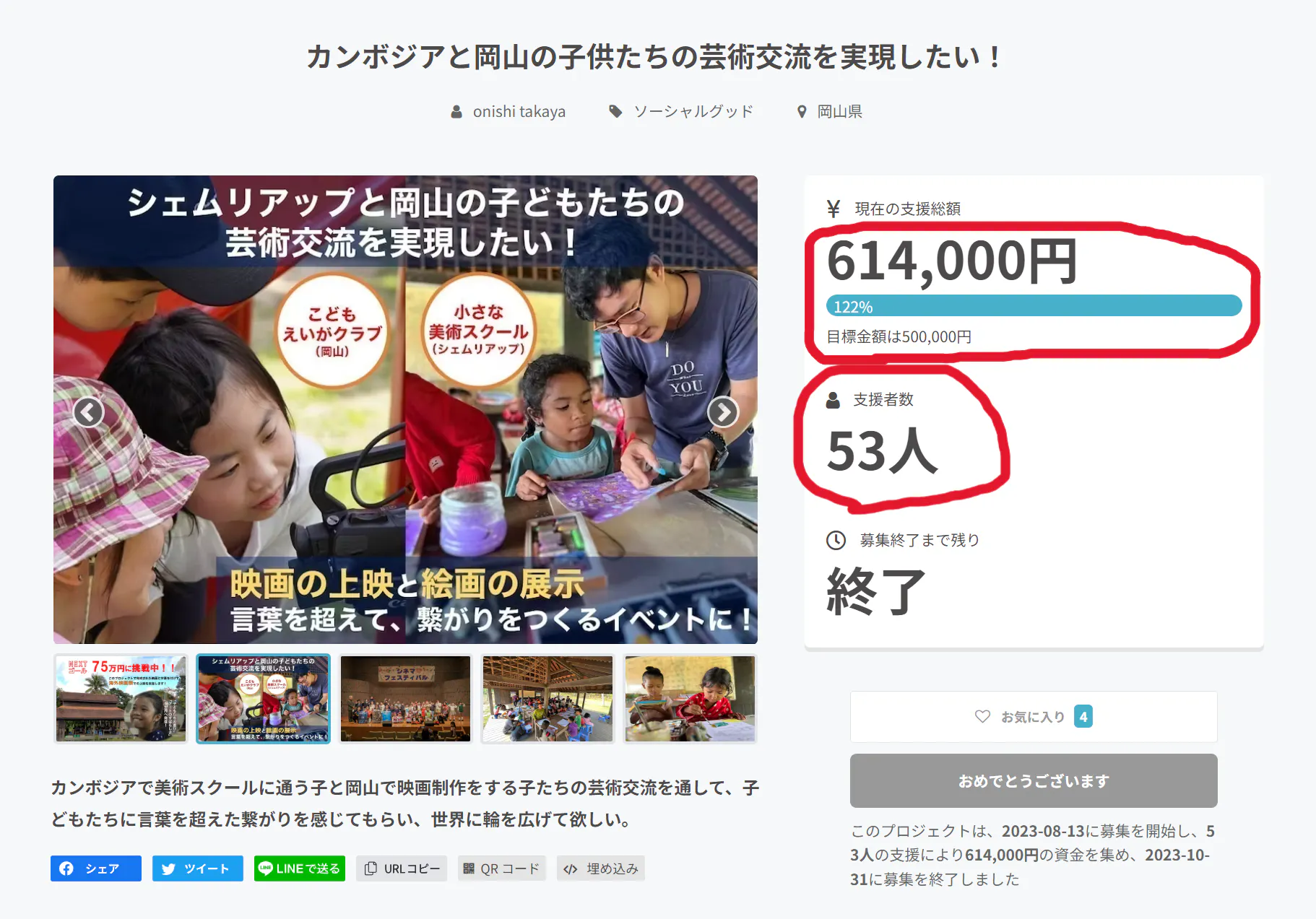Show the QR code for project

point(501,868)
